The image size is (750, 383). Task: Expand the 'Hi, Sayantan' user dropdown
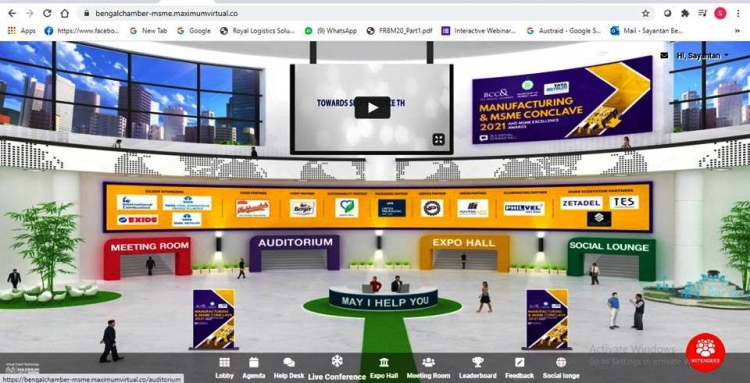point(702,55)
